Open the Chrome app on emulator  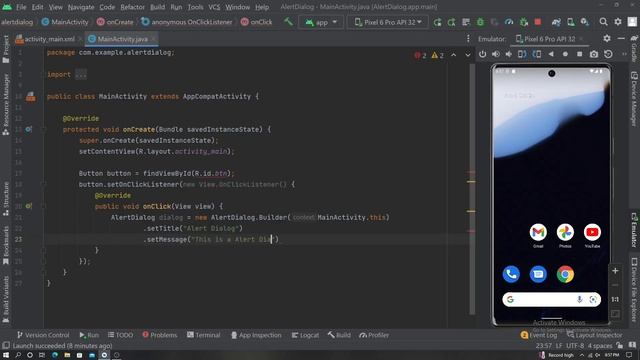click(x=565, y=274)
